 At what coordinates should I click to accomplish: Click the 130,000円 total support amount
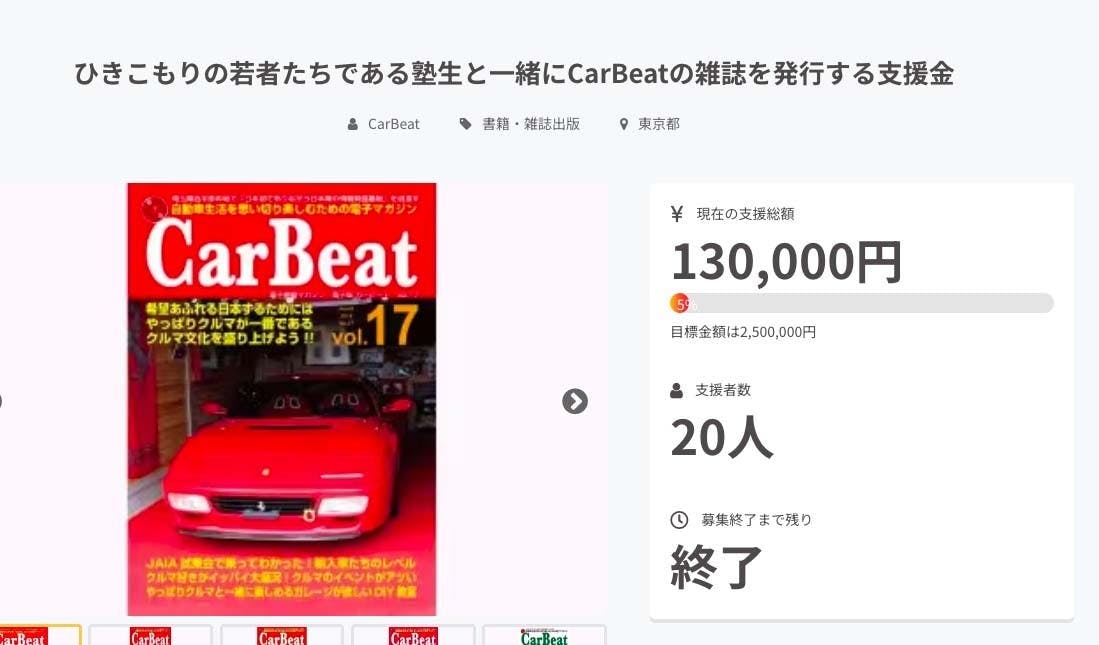pyautogui.click(x=786, y=262)
